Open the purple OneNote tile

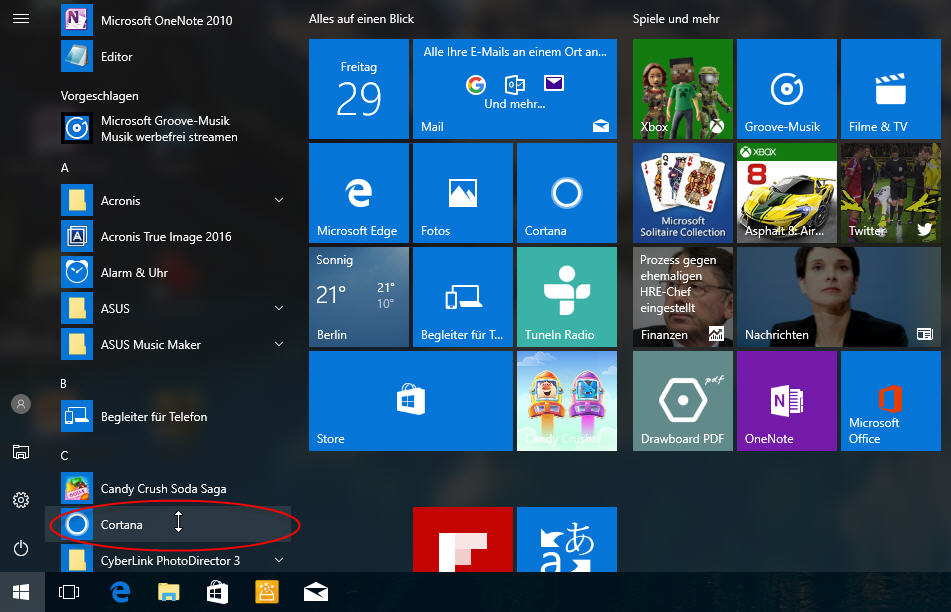pos(787,401)
